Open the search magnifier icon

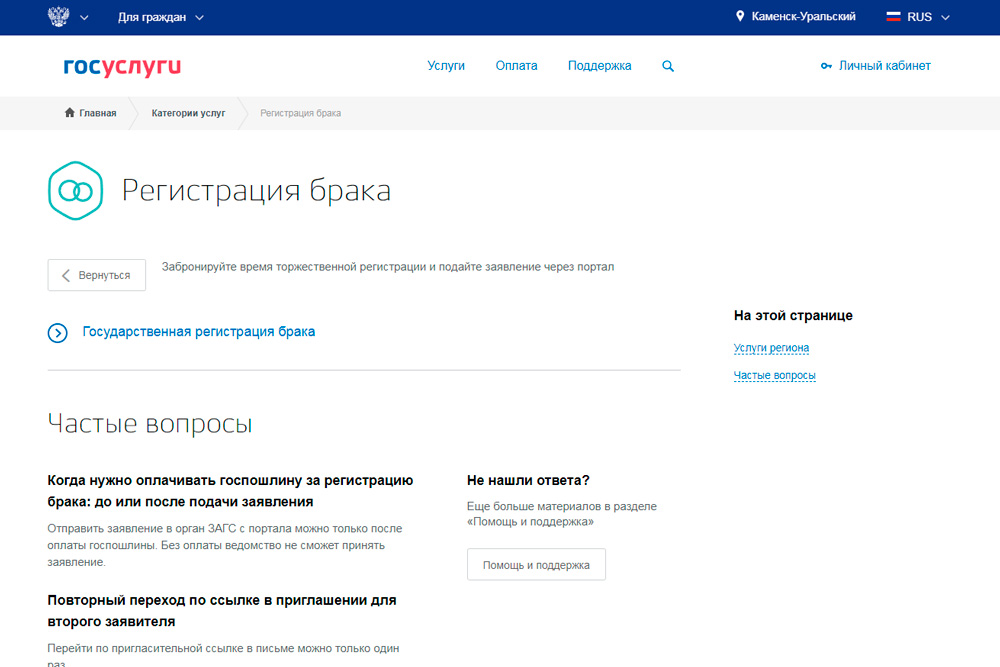point(667,65)
